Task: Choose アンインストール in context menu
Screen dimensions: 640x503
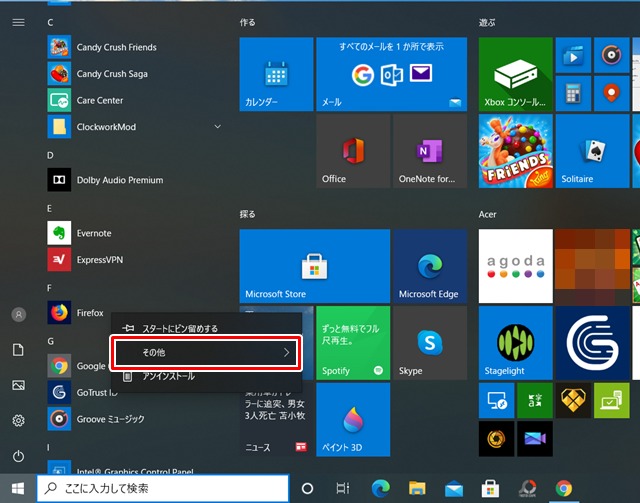Action: coord(207,376)
